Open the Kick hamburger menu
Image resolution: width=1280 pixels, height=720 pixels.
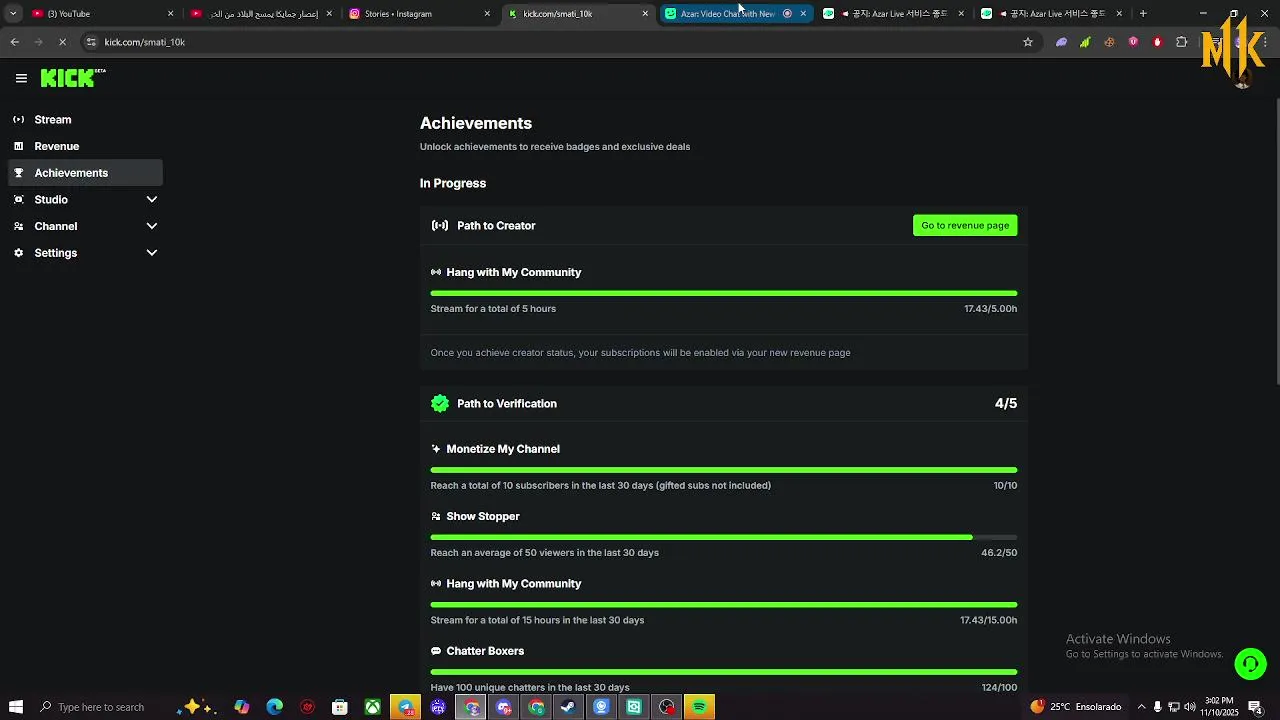(x=21, y=78)
